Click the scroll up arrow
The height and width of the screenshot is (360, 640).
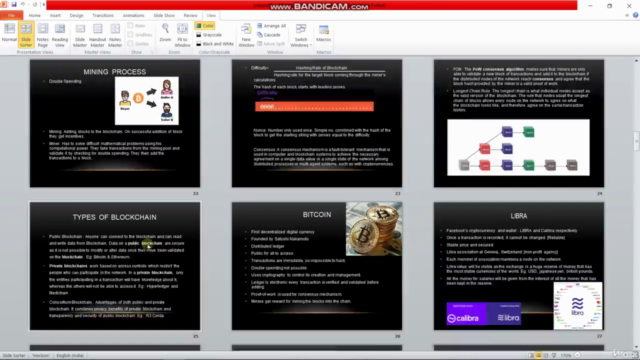point(636,60)
